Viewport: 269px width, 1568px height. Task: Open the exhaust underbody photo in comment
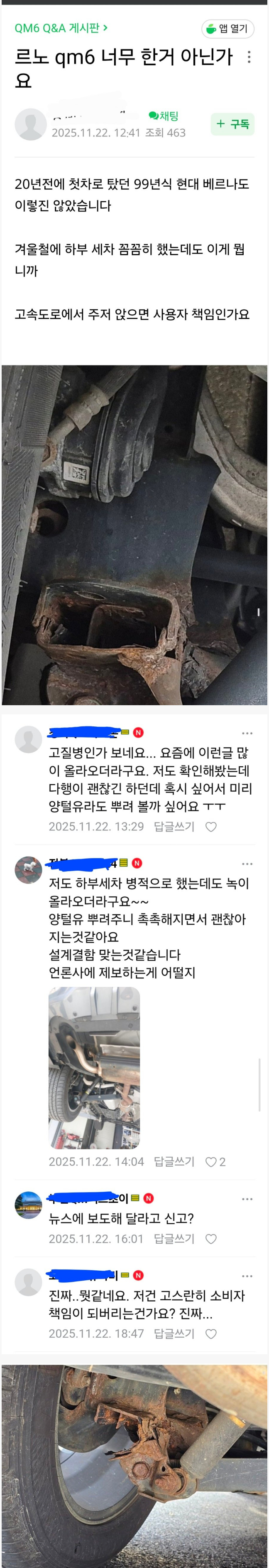coord(94,1068)
